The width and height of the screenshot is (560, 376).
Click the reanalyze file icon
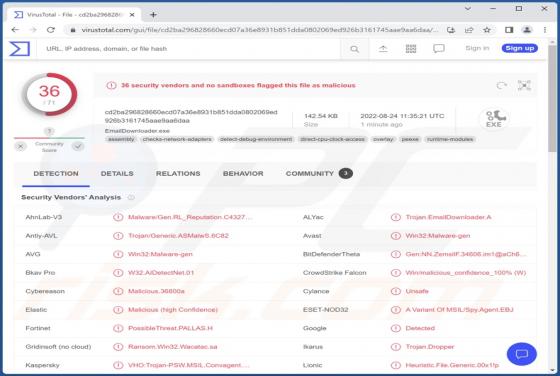(x=501, y=85)
